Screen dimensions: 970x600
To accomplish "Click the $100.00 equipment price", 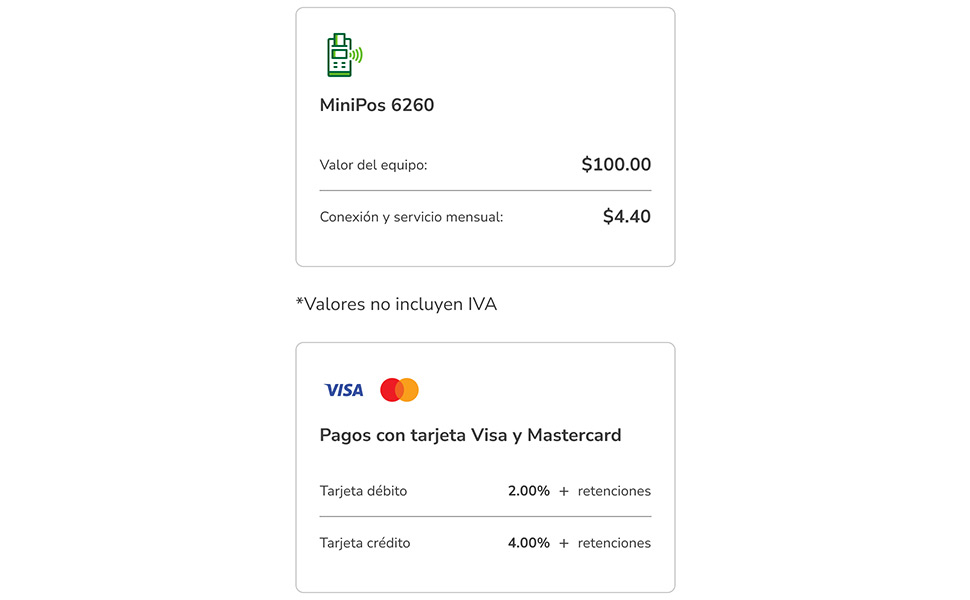I will pos(616,165).
